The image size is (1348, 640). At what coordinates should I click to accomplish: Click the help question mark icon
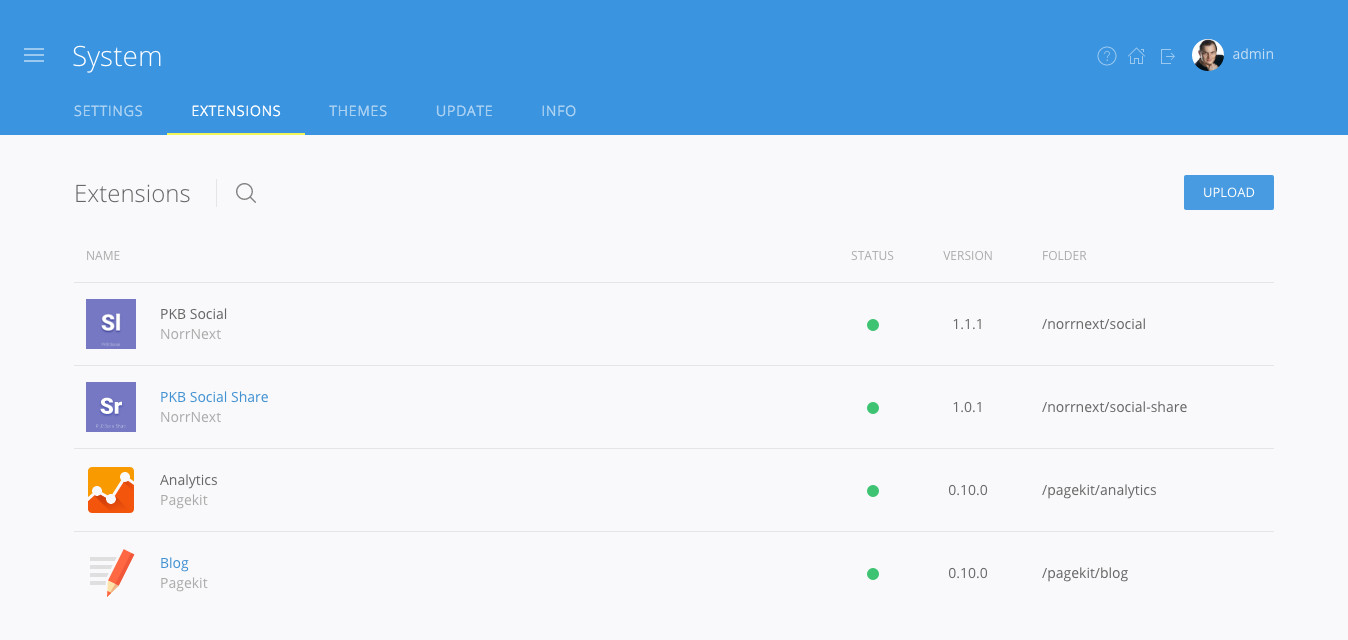1107,56
